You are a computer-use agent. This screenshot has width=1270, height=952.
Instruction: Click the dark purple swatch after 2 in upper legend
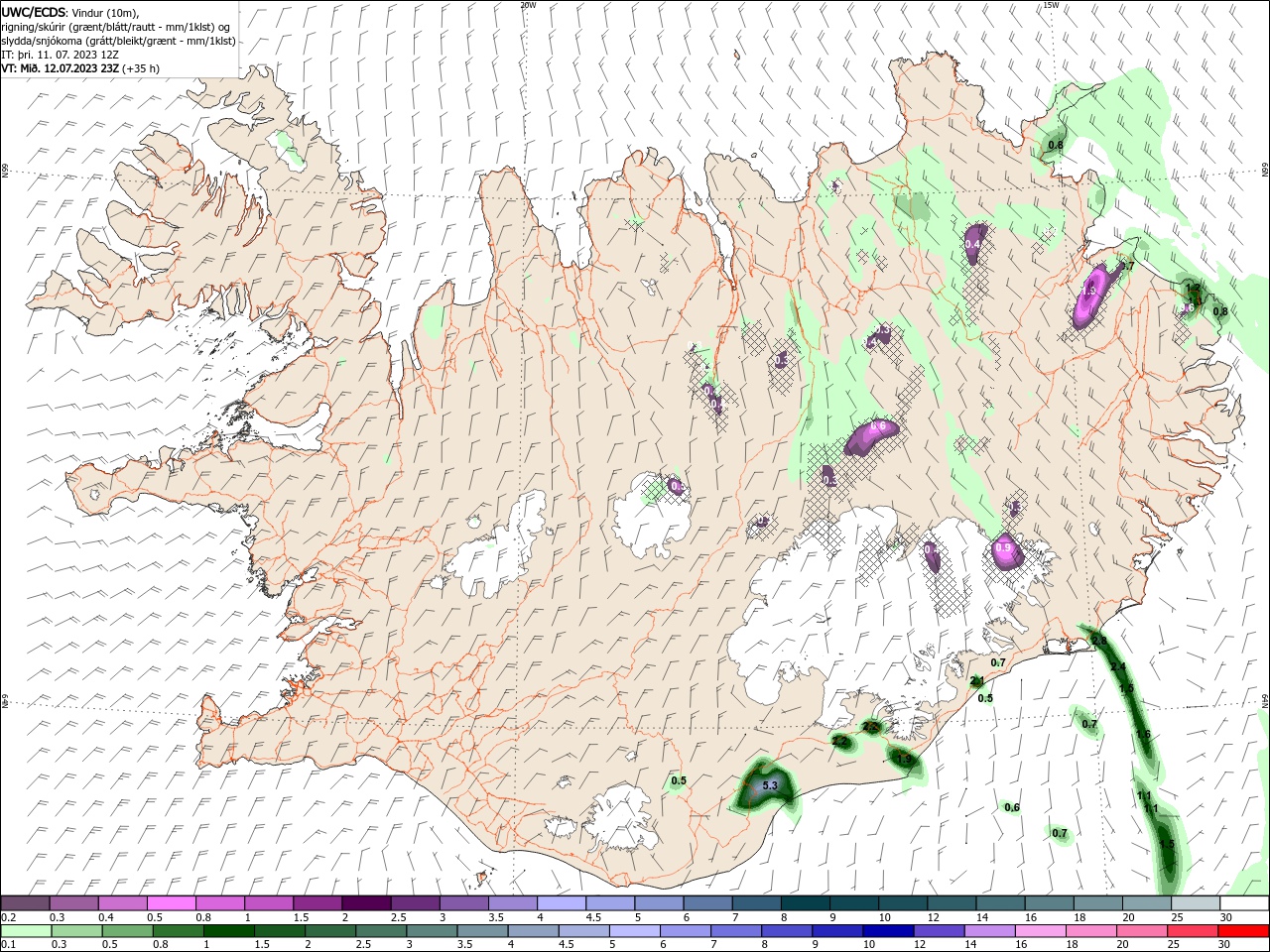[365, 903]
